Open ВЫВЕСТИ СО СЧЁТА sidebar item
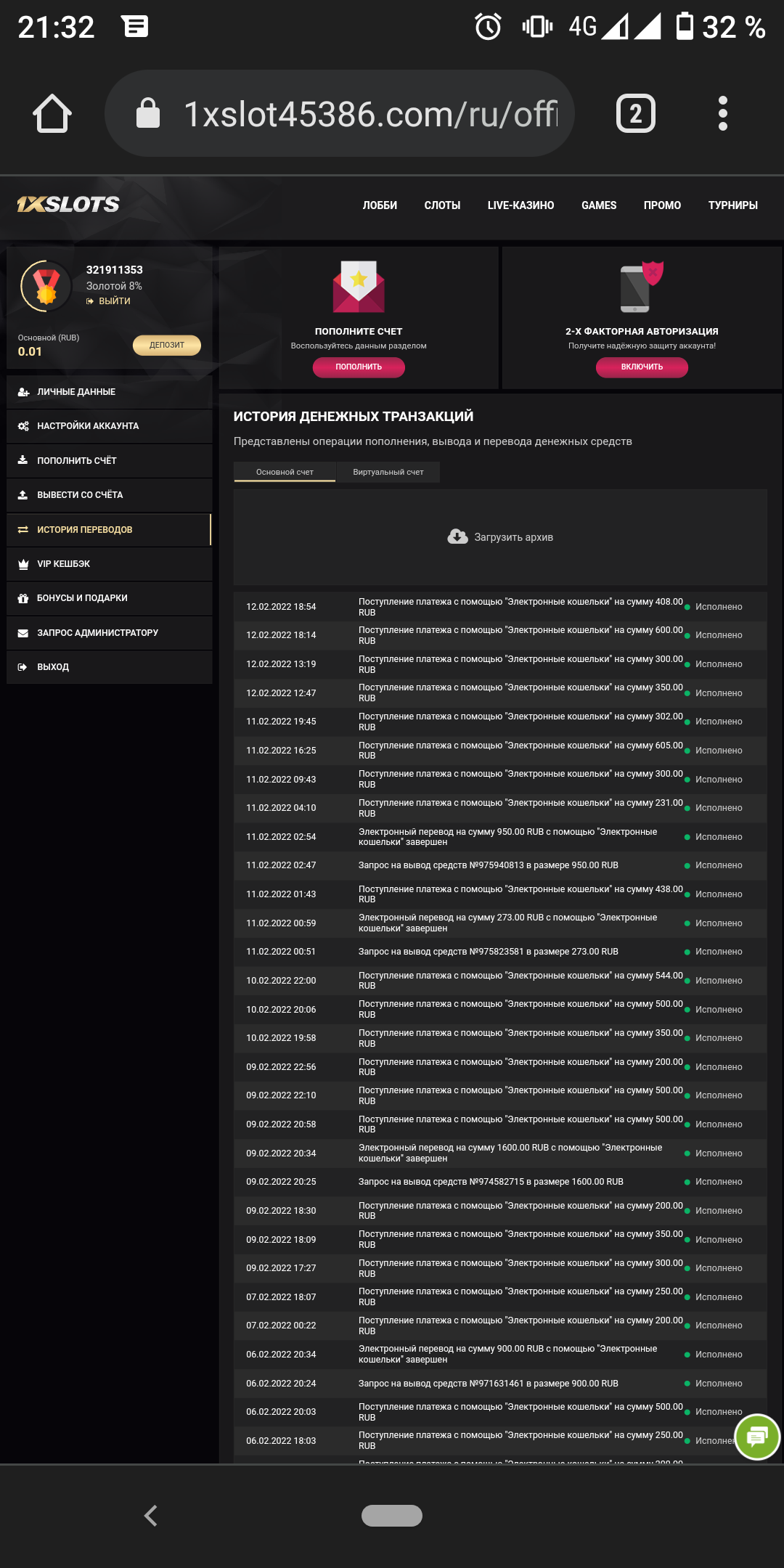The image size is (784, 1568). (x=110, y=495)
